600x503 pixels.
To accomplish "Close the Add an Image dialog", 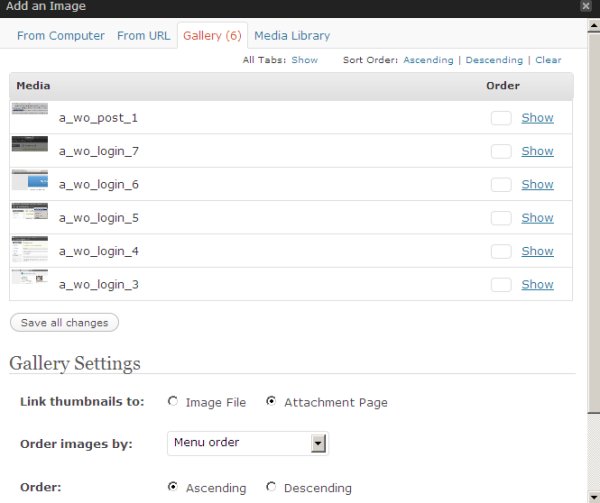I will pyautogui.click(x=585, y=6).
